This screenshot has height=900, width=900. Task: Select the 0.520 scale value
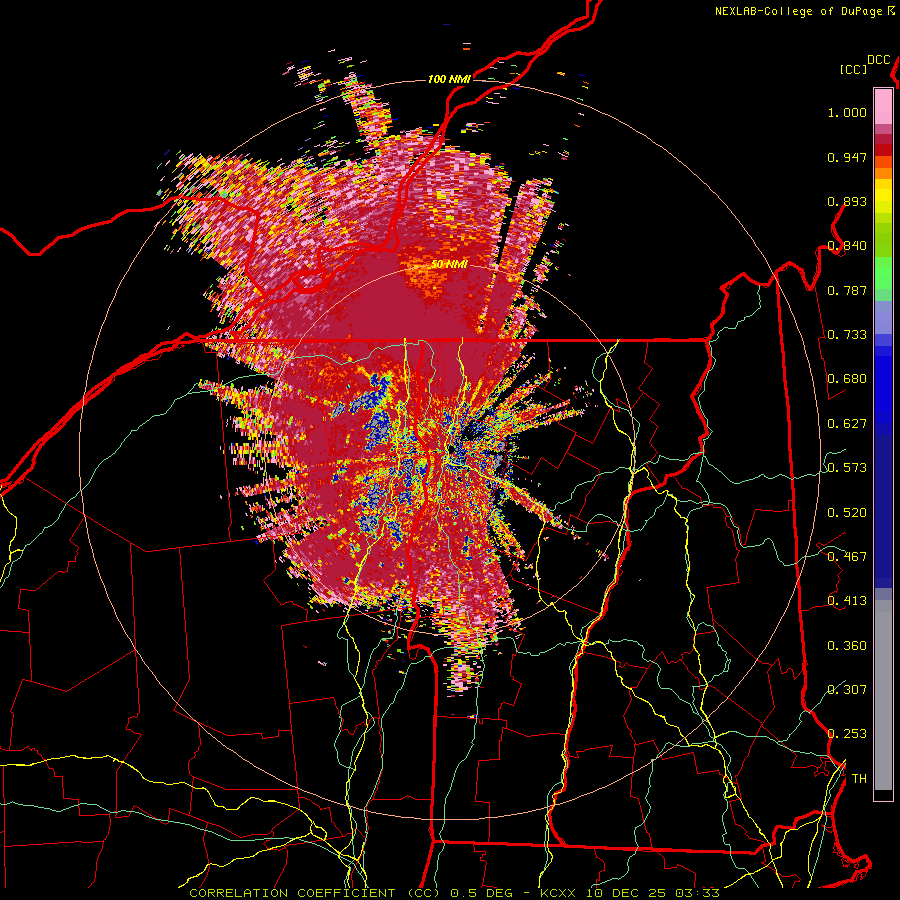(x=847, y=513)
